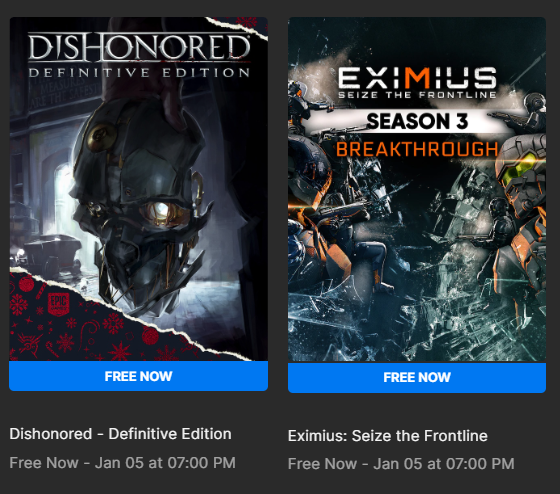Open the Eximius game cover thumbnail
This screenshot has width=560, height=494.
click(x=417, y=190)
